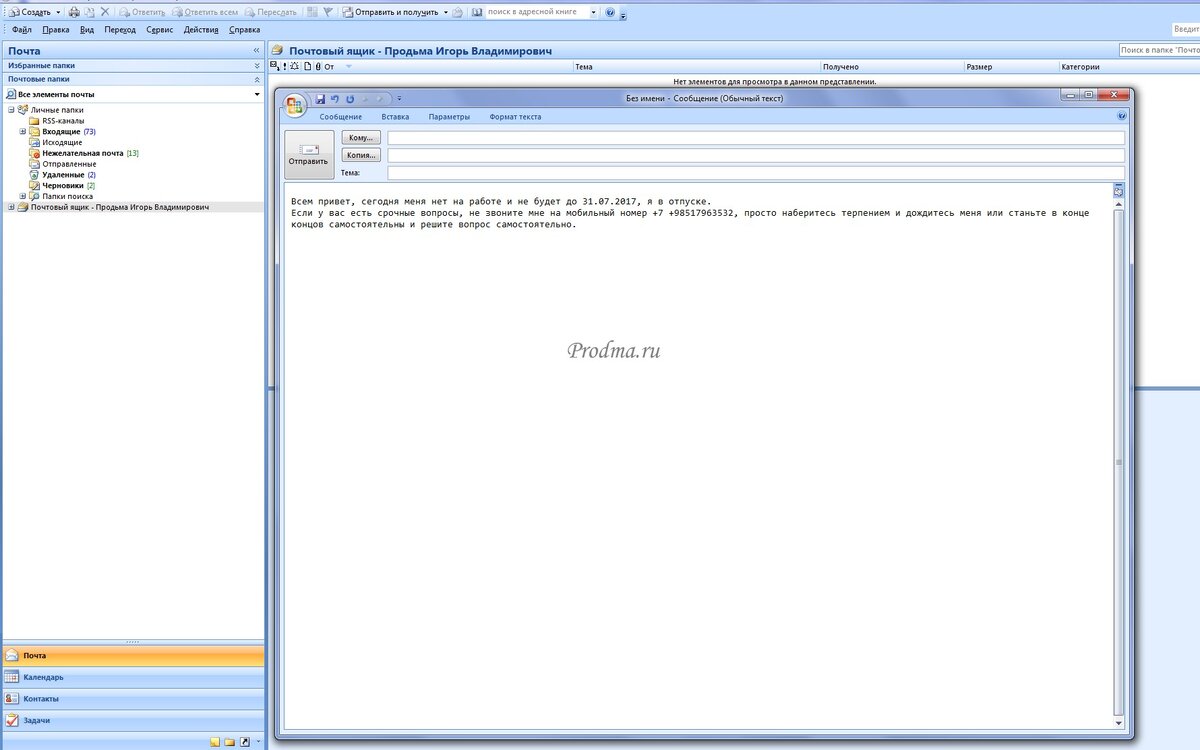Collapse the navigation pane with double chevron
The width and height of the screenshot is (1200, 750).
pyautogui.click(x=257, y=50)
